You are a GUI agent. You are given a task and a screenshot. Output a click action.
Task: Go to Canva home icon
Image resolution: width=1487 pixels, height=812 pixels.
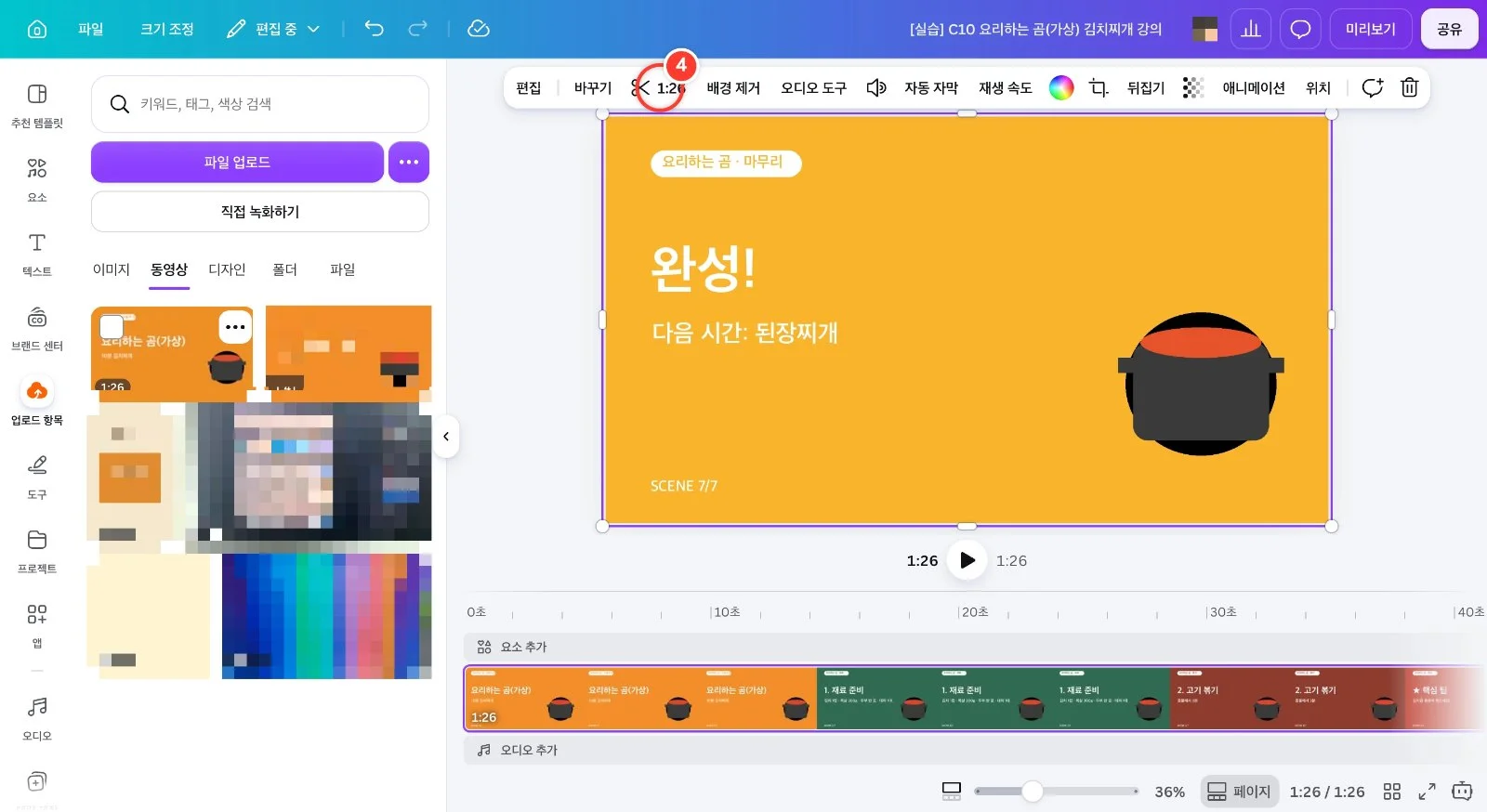coord(37,29)
